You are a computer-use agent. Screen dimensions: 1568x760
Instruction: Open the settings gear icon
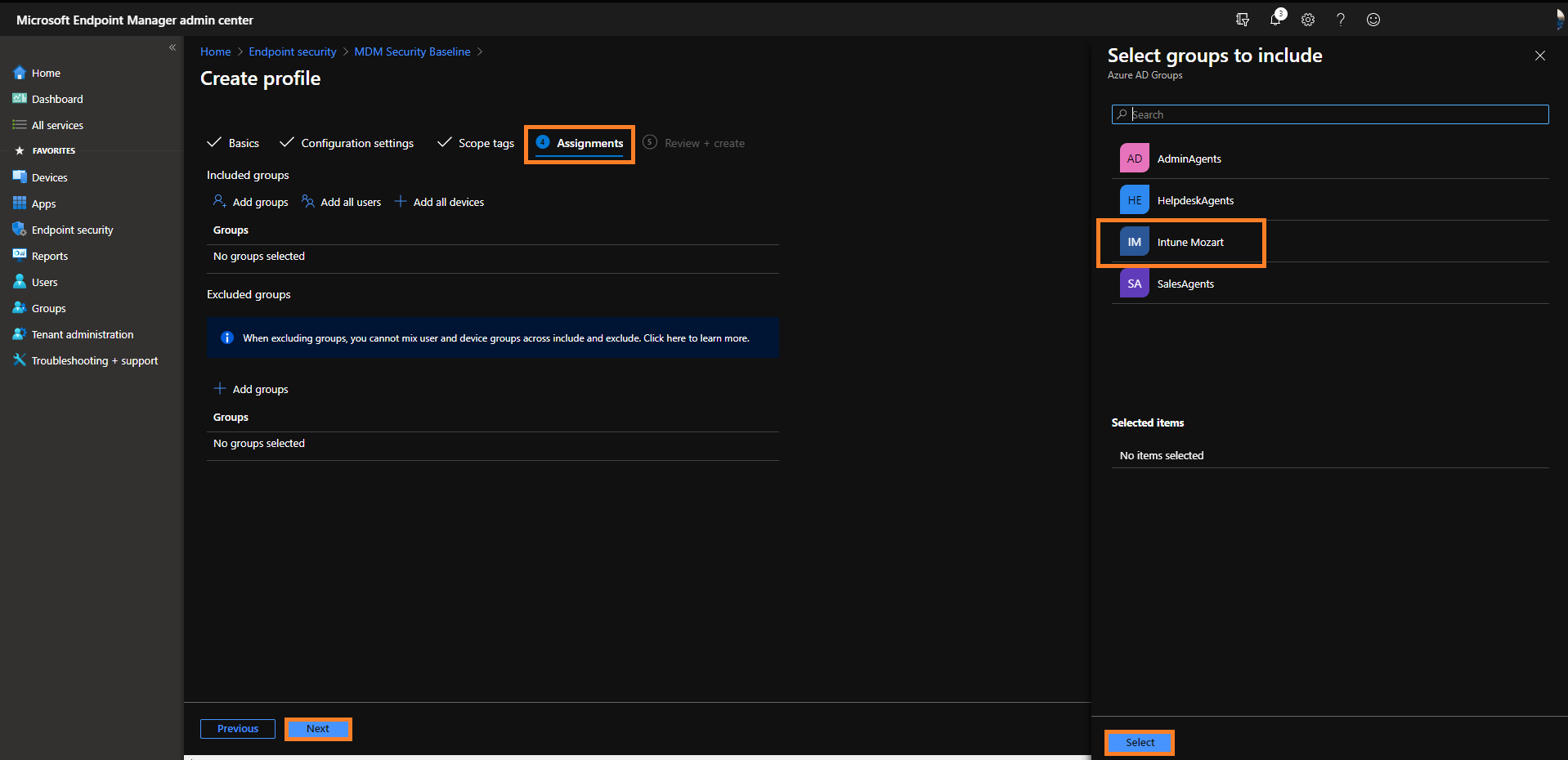pos(1308,20)
